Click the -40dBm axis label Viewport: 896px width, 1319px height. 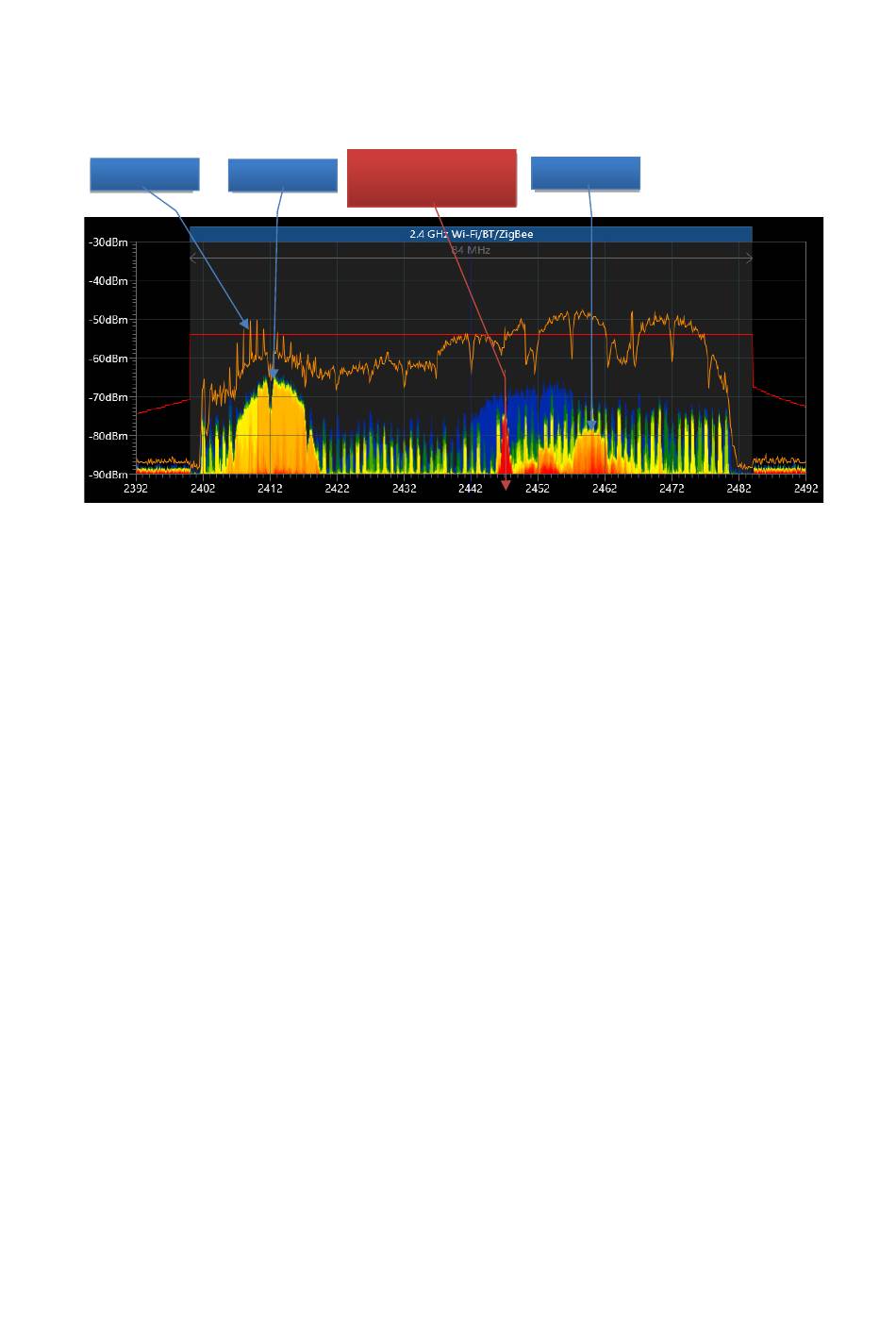click(x=108, y=281)
